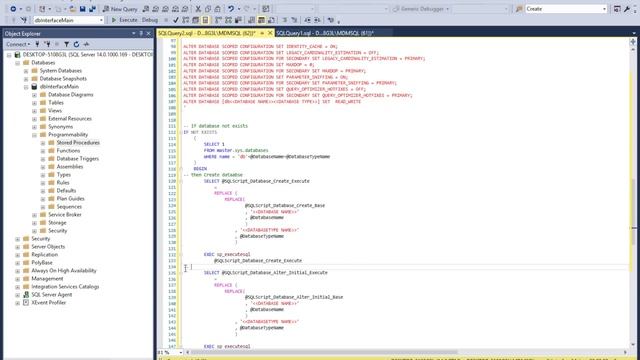Viewport: 640px width, 360px height.
Task: Toggle Include Actual Execution Plan
Action: point(218,20)
